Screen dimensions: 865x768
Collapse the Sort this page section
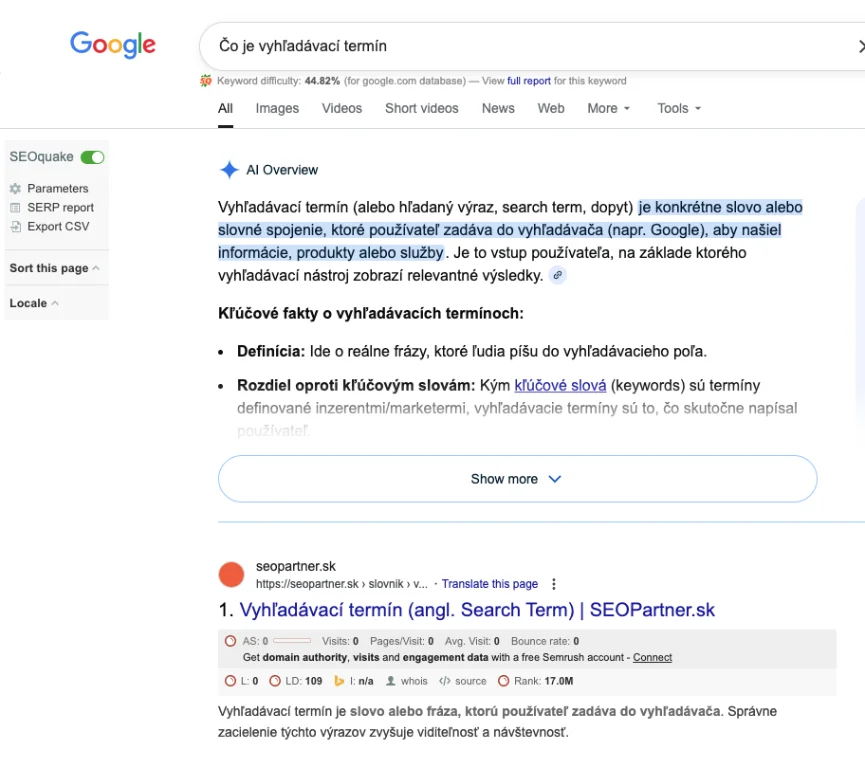point(95,268)
